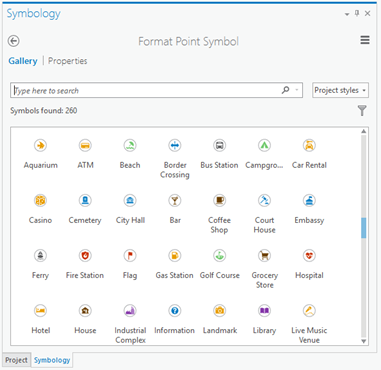Toggle auto-hide pin for Symbology pane

click(x=357, y=13)
